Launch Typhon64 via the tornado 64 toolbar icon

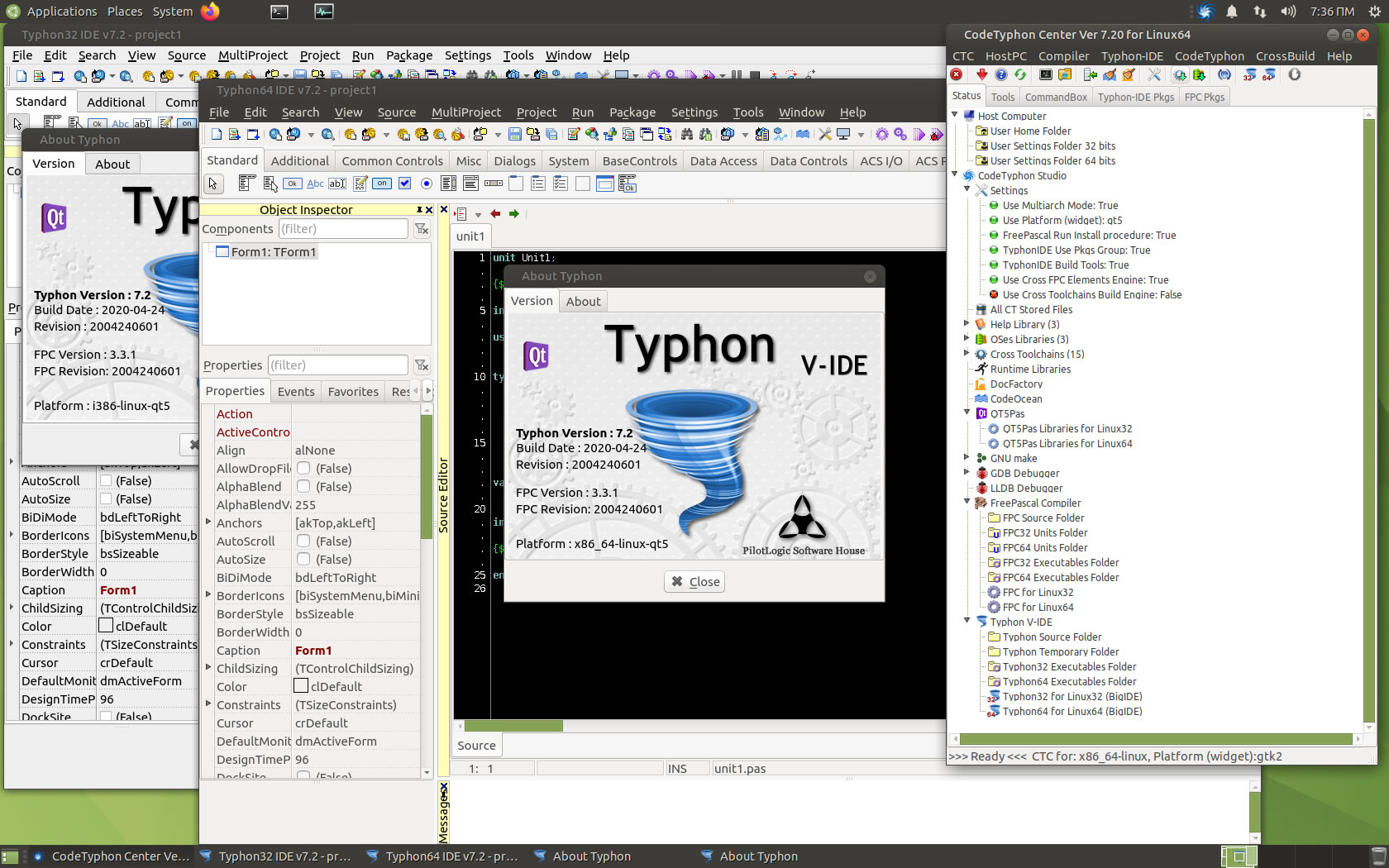1269,75
